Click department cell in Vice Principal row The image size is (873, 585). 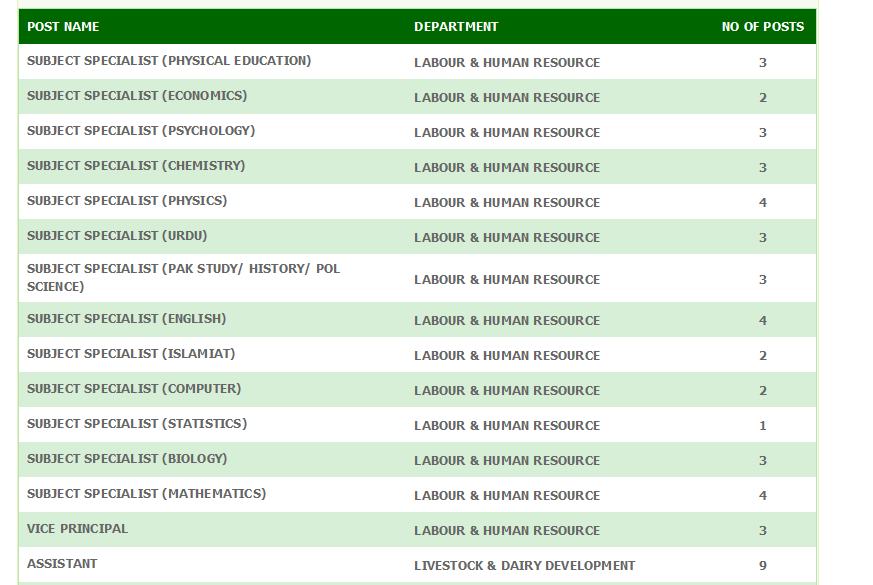click(x=507, y=531)
